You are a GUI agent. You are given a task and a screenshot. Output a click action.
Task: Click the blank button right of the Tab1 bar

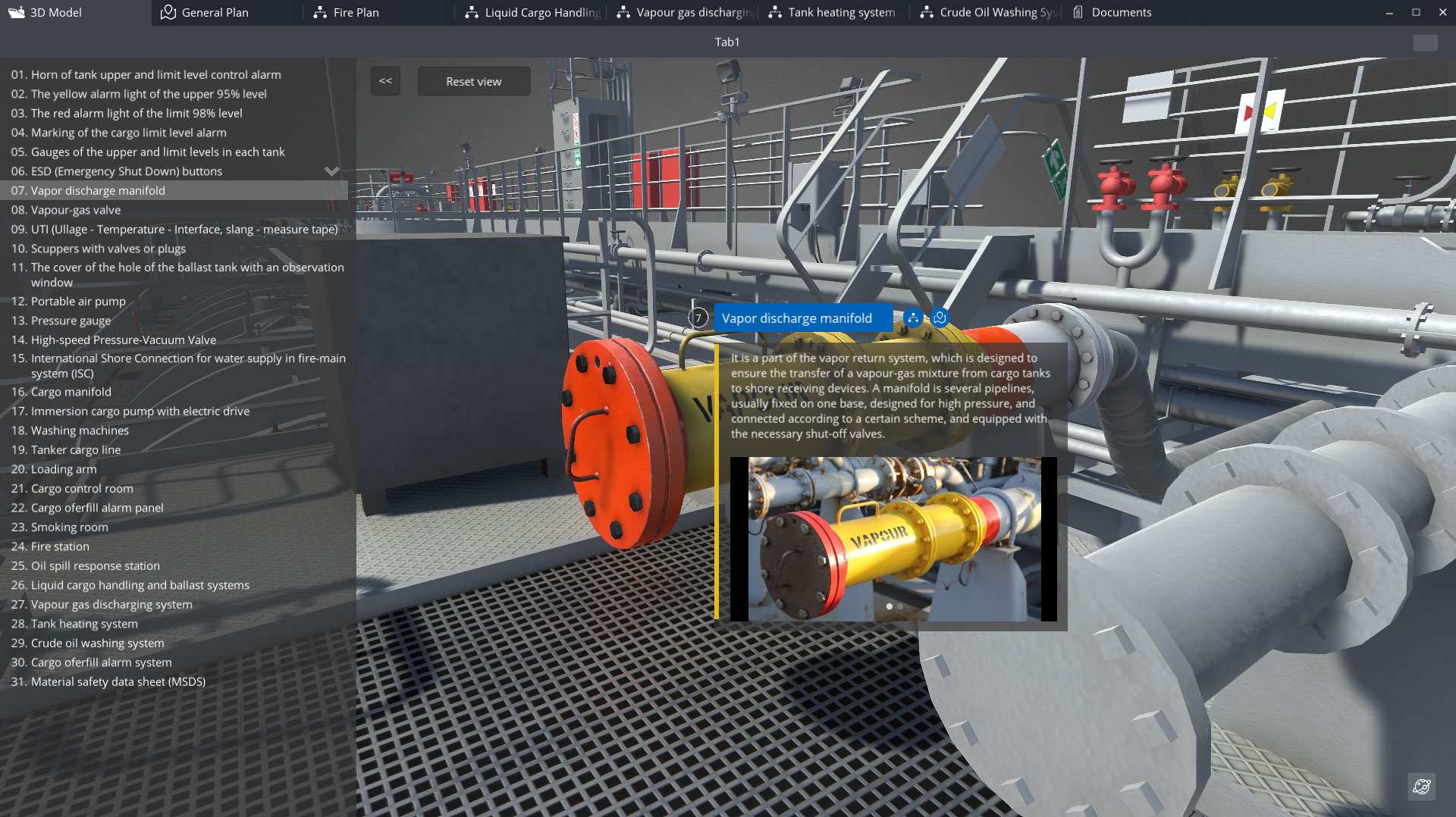[1425, 42]
